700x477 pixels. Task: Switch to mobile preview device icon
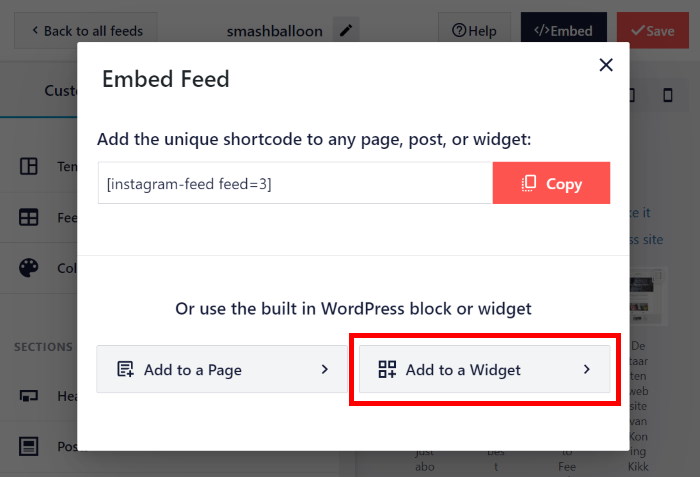668,95
